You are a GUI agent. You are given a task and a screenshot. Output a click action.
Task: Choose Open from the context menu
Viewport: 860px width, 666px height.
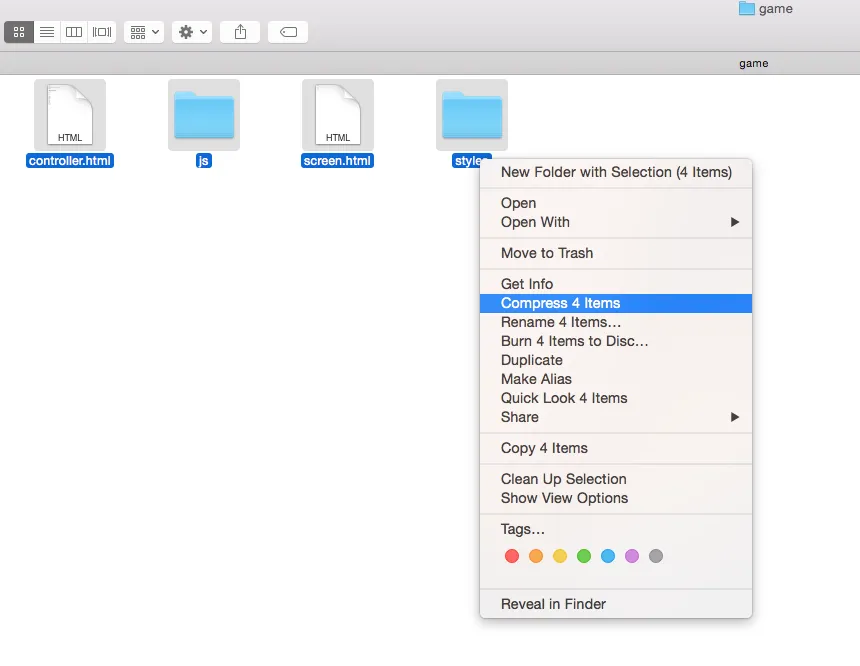(x=616, y=203)
